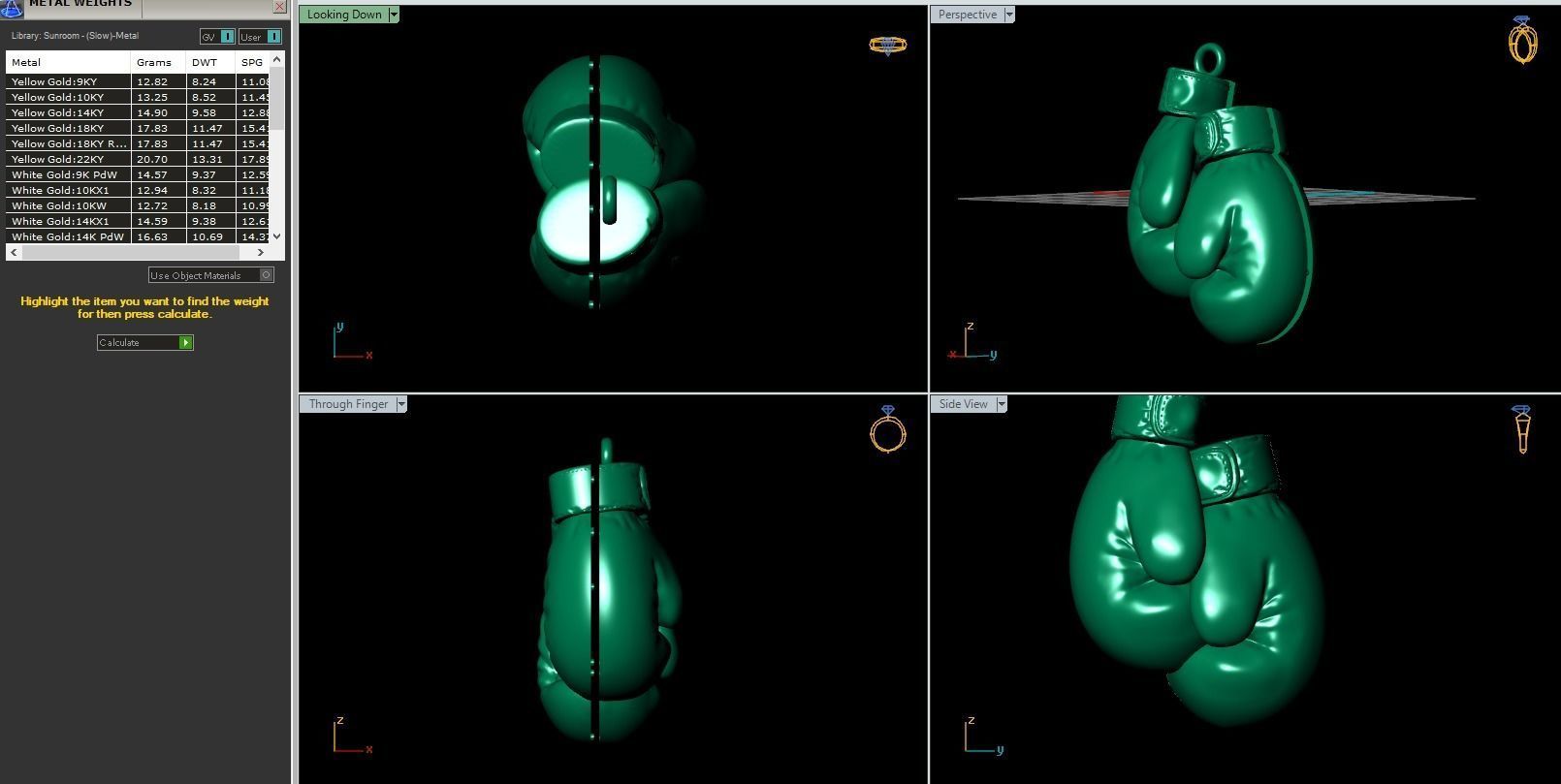Open the Perspective viewport dropdown arrow
The image size is (1561, 784).
pos(1009,15)
